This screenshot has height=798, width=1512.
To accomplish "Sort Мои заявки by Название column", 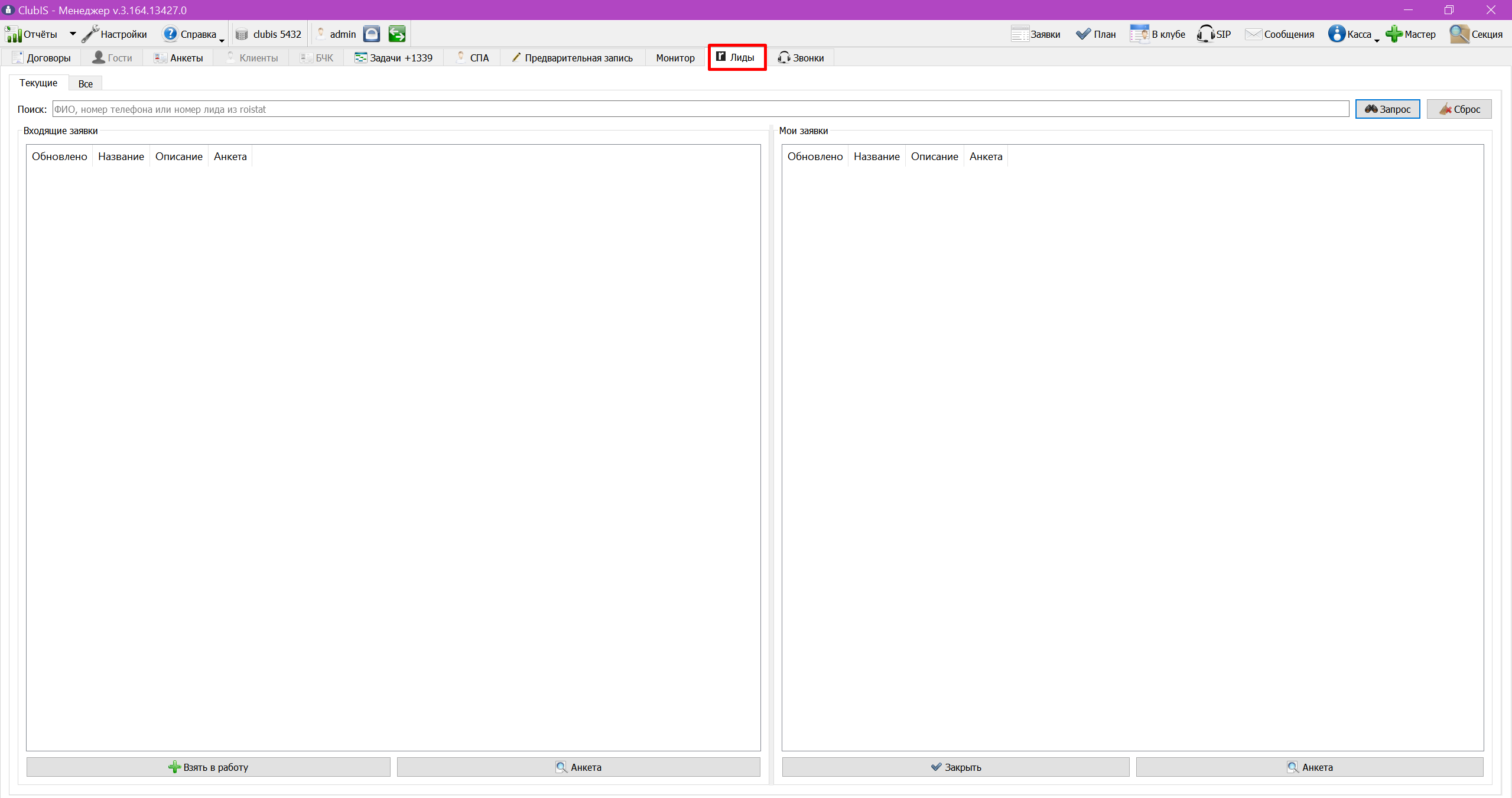I will (x=877, y=157).
